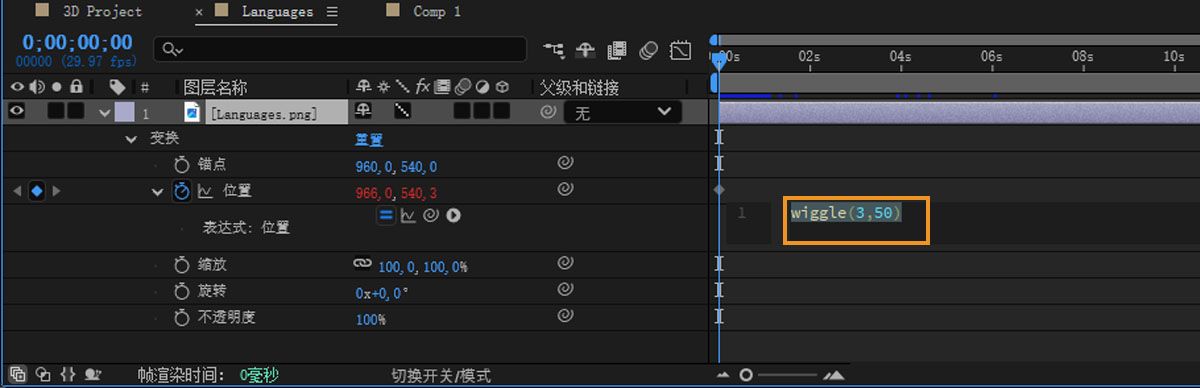Collapse the Languages.png layer twirl arrow
This screenshot has width=1200, height=388.
click(105, 113)
